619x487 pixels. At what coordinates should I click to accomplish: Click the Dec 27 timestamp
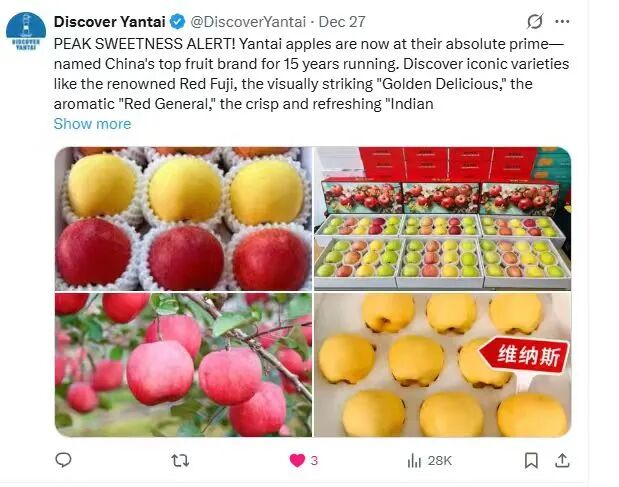[x=342, y=22]
